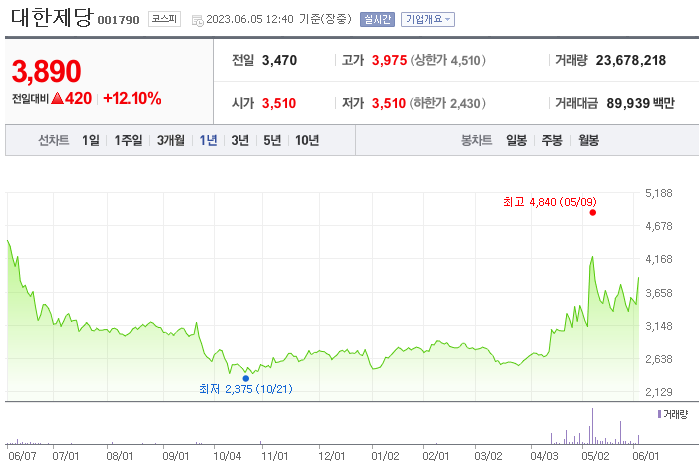Click the 10/04 date axis label
The width and height of the screenshot is (699, 476).
click(x=227, y=456)
